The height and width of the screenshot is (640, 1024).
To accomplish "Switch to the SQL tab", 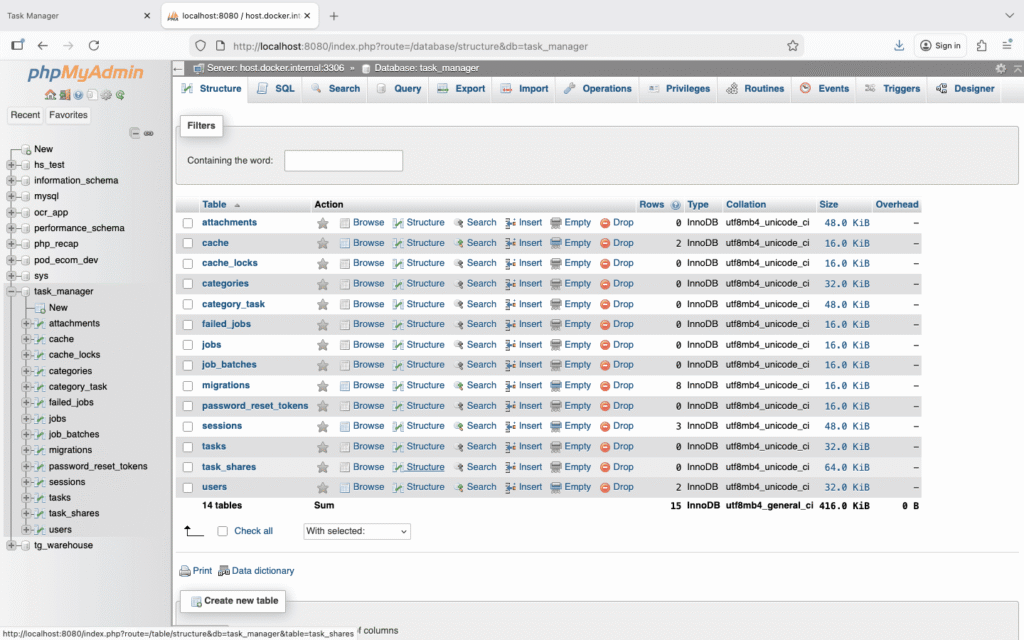I will [276, 89].
